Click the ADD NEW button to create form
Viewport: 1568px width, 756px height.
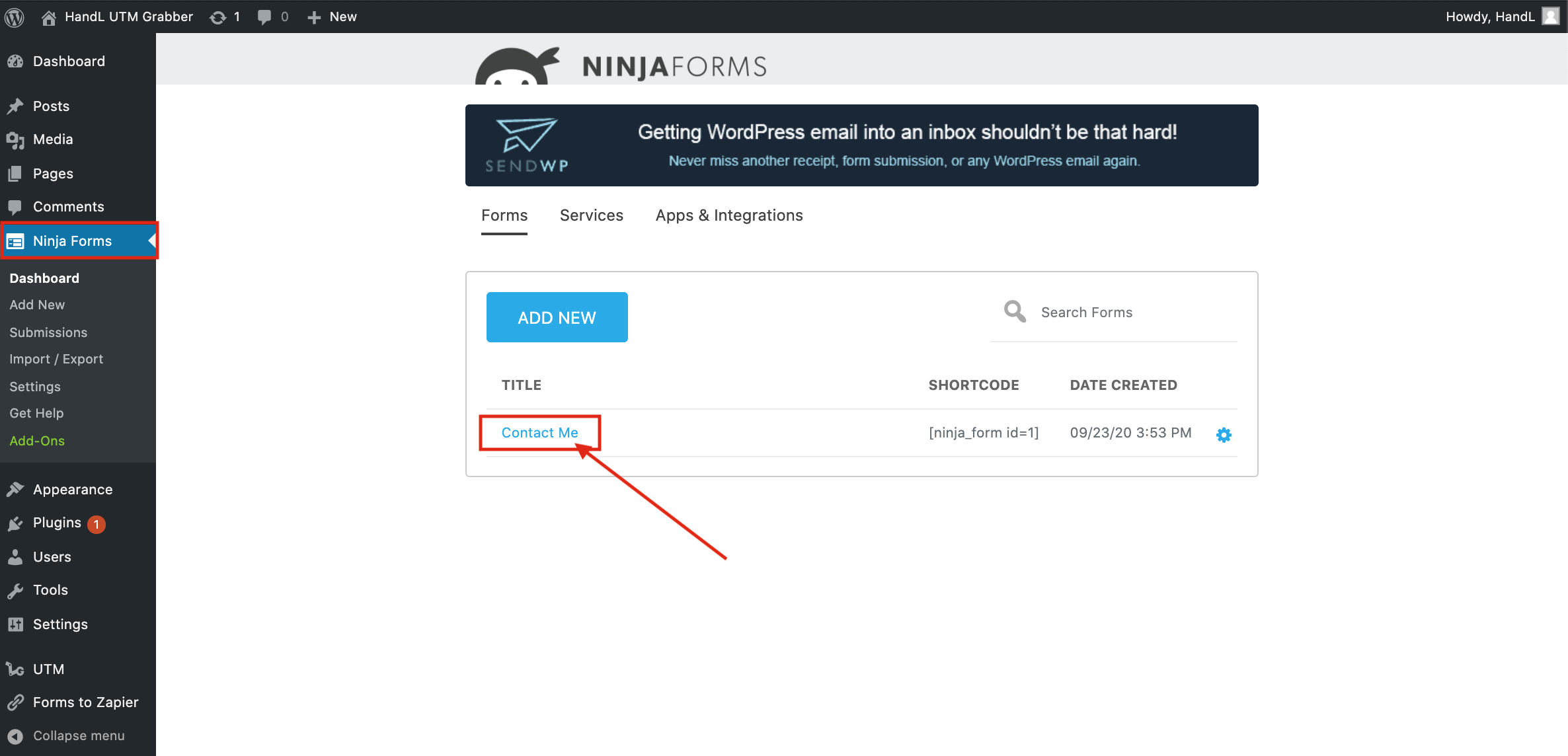click(x=557, y=317)
